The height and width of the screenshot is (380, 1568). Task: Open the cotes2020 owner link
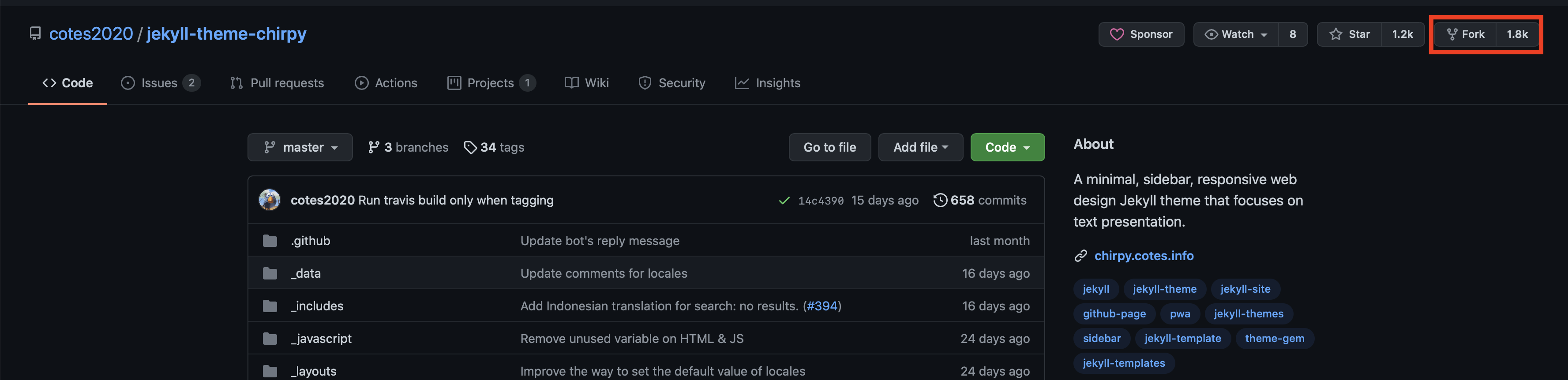[91, 34]
